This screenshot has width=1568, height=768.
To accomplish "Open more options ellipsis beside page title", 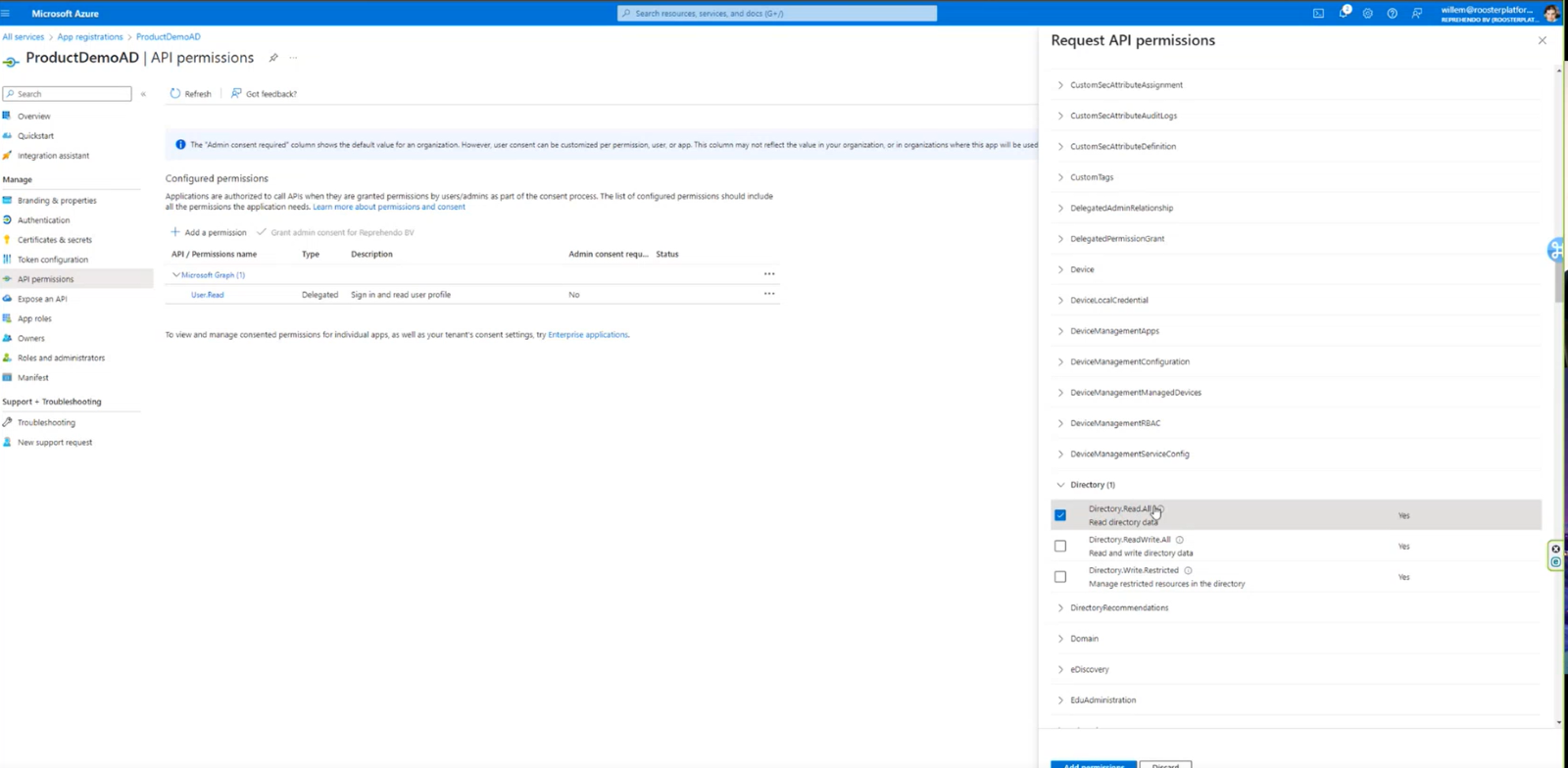I will pos(293,58).
